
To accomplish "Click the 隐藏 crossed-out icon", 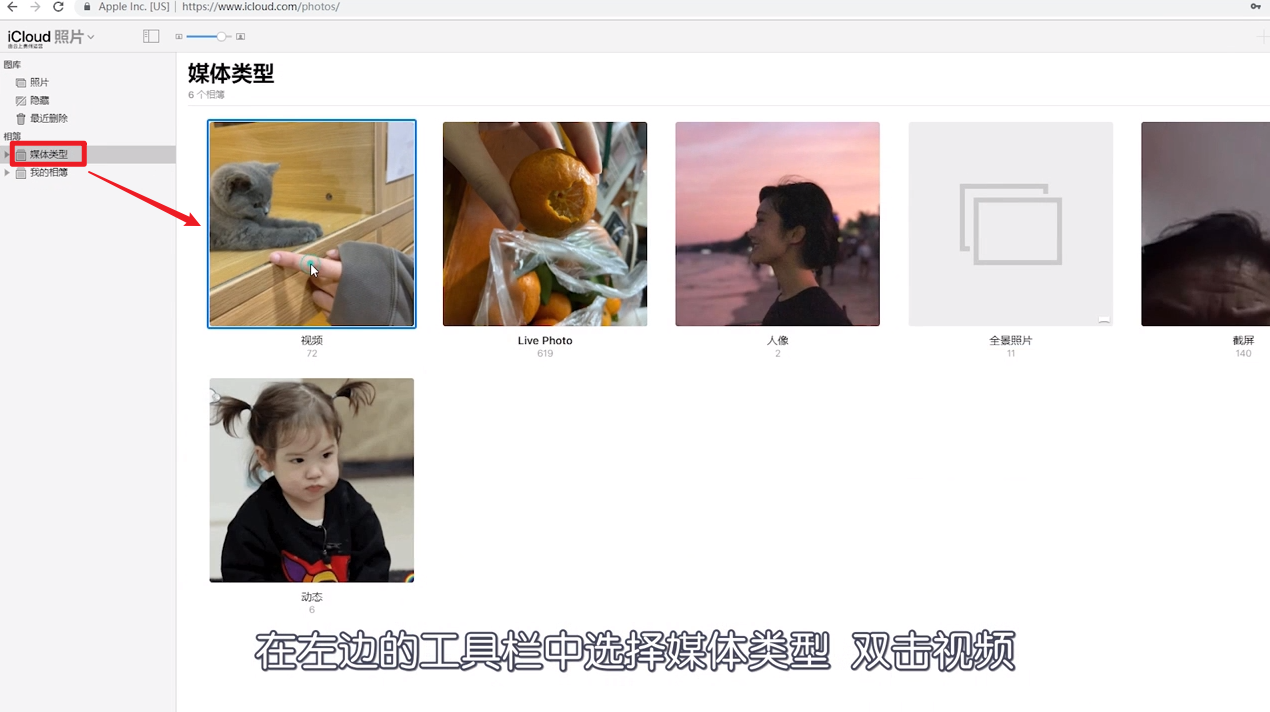I will [21, 101].
